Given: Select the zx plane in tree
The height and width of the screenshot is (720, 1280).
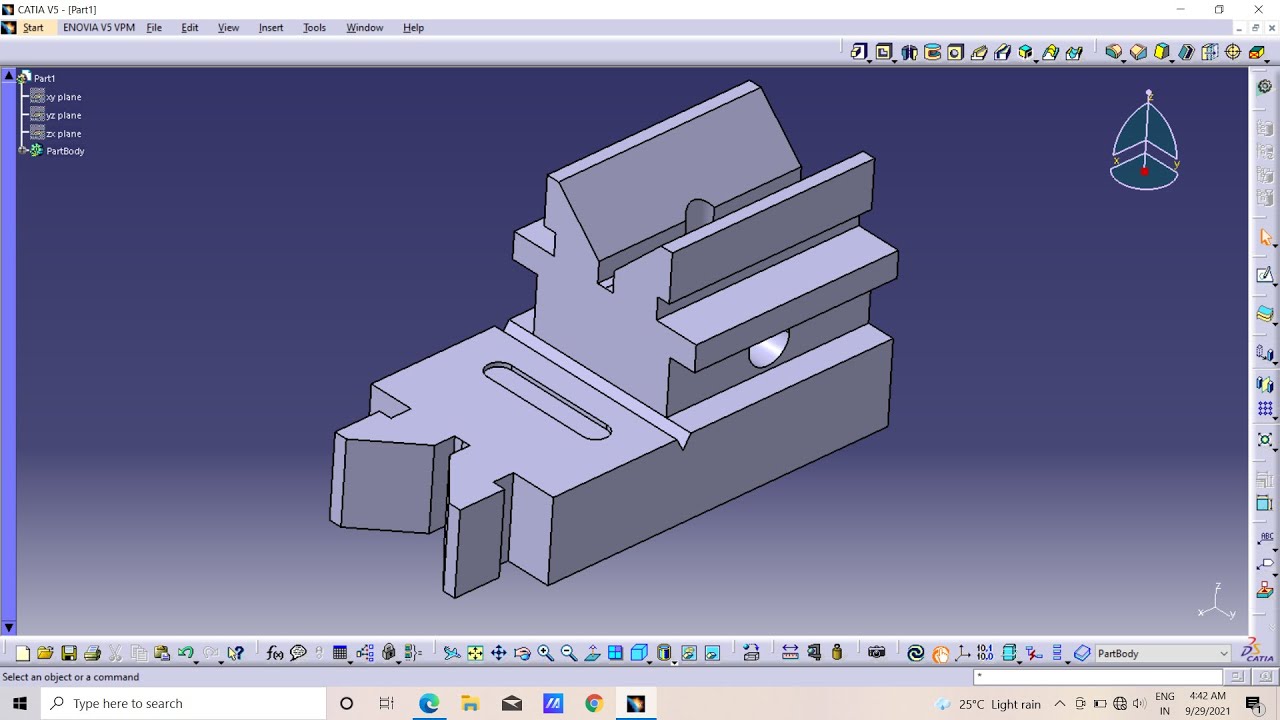Looking at the screenshot, I should pyautogui.click(x=64, y=133).
